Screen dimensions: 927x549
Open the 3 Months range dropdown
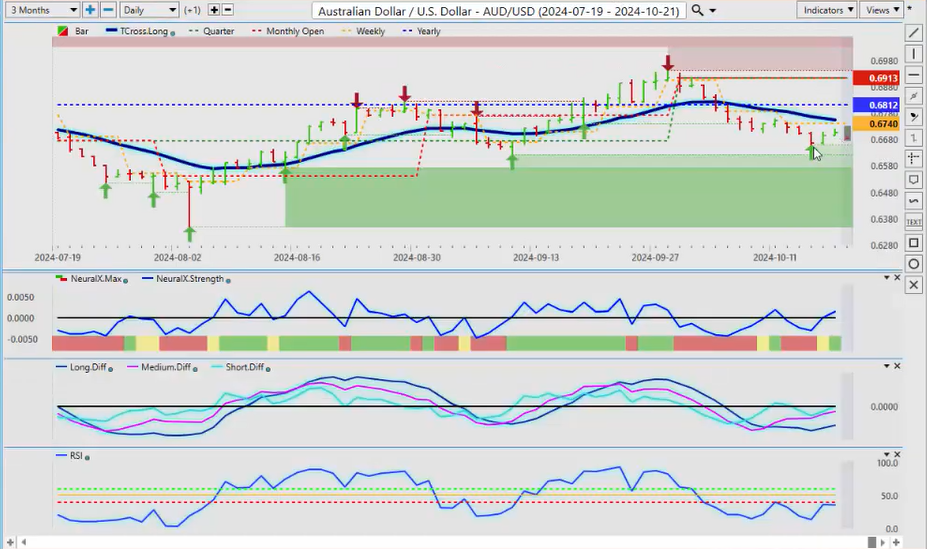click(41, 10)
